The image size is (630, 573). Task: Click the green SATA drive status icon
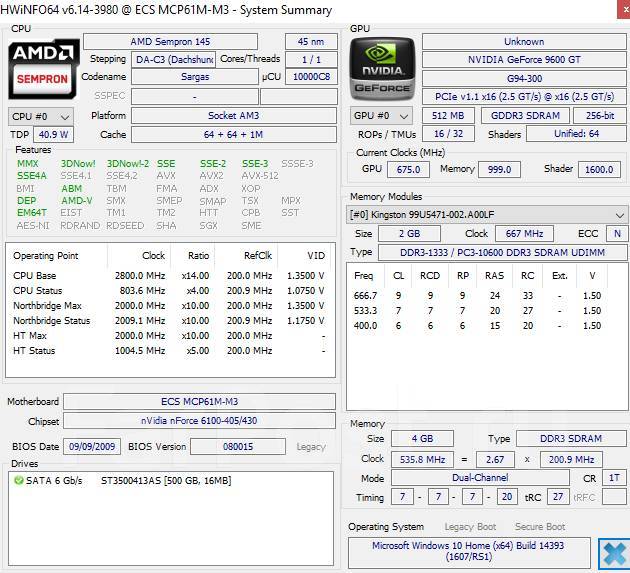[x=19, y=481]
